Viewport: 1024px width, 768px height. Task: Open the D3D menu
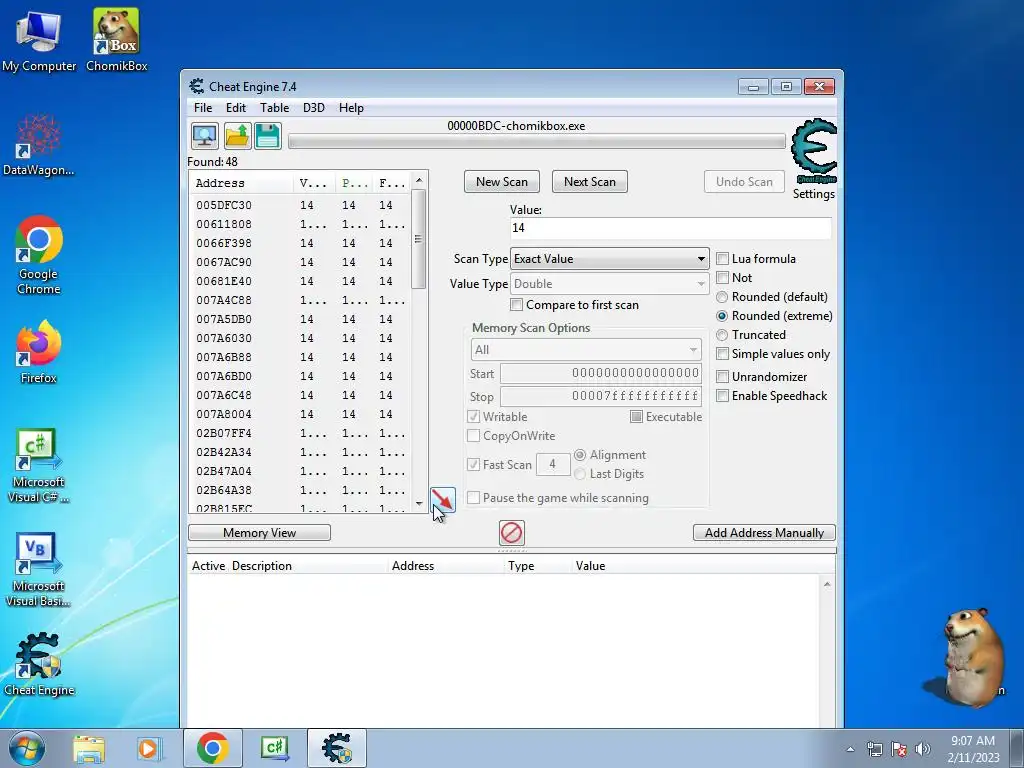313,108
